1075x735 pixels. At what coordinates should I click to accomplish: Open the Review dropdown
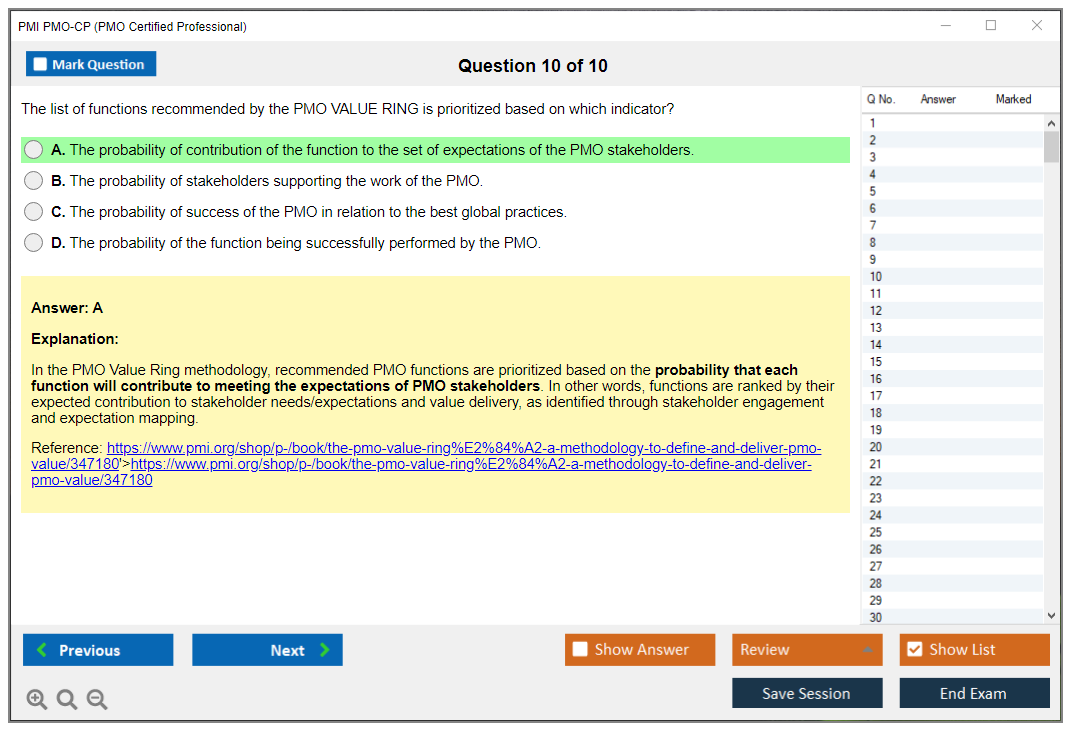click(807, 650)
